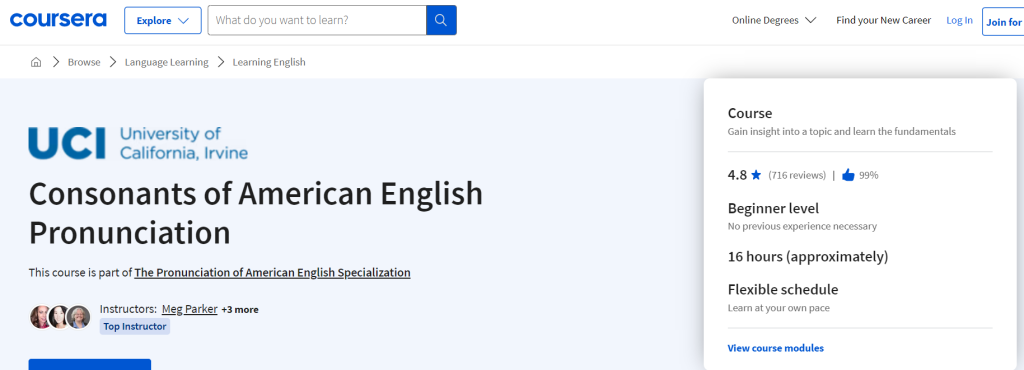Click the Log In link
The width and height of the screenshot is (1024, 370).
click(959, 20)
